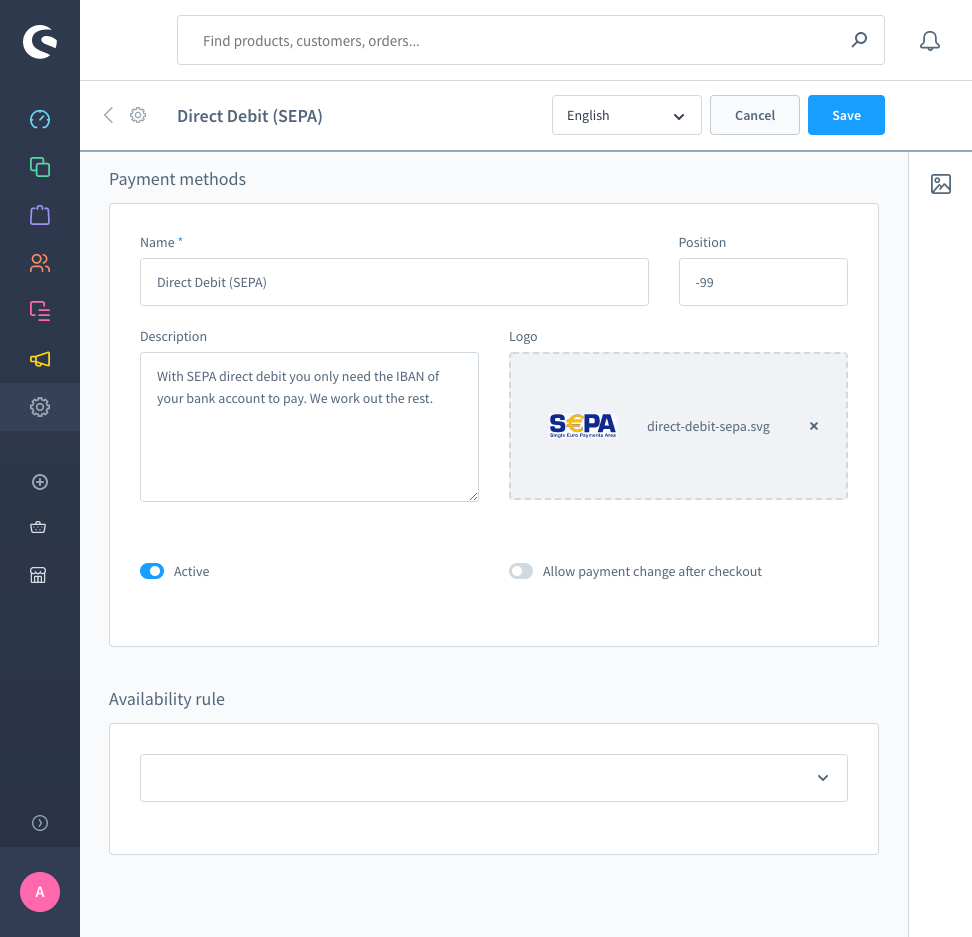Open the Marketing megaphone icon

(40, 359)
